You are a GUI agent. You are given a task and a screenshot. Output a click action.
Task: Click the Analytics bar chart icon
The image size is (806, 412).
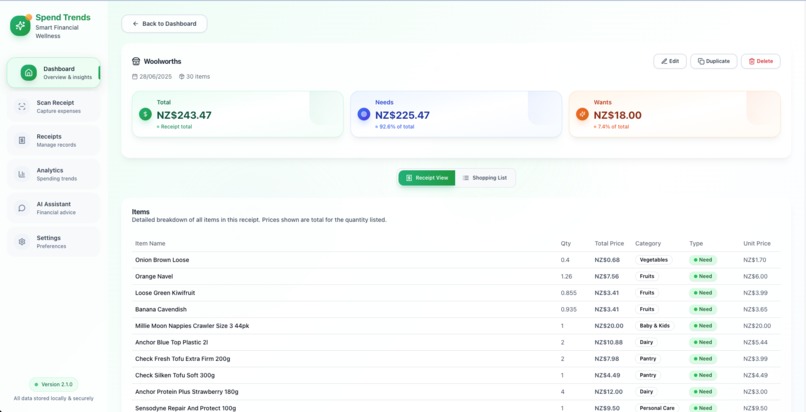click(x=22, y=174)
